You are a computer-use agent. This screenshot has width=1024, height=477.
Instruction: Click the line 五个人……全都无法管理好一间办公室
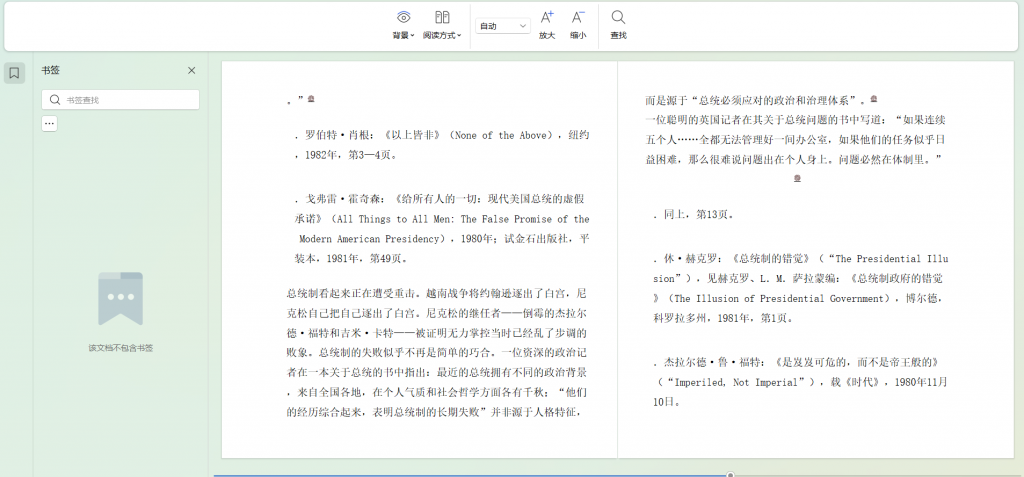pyautogui.click(x=795, y=140)
